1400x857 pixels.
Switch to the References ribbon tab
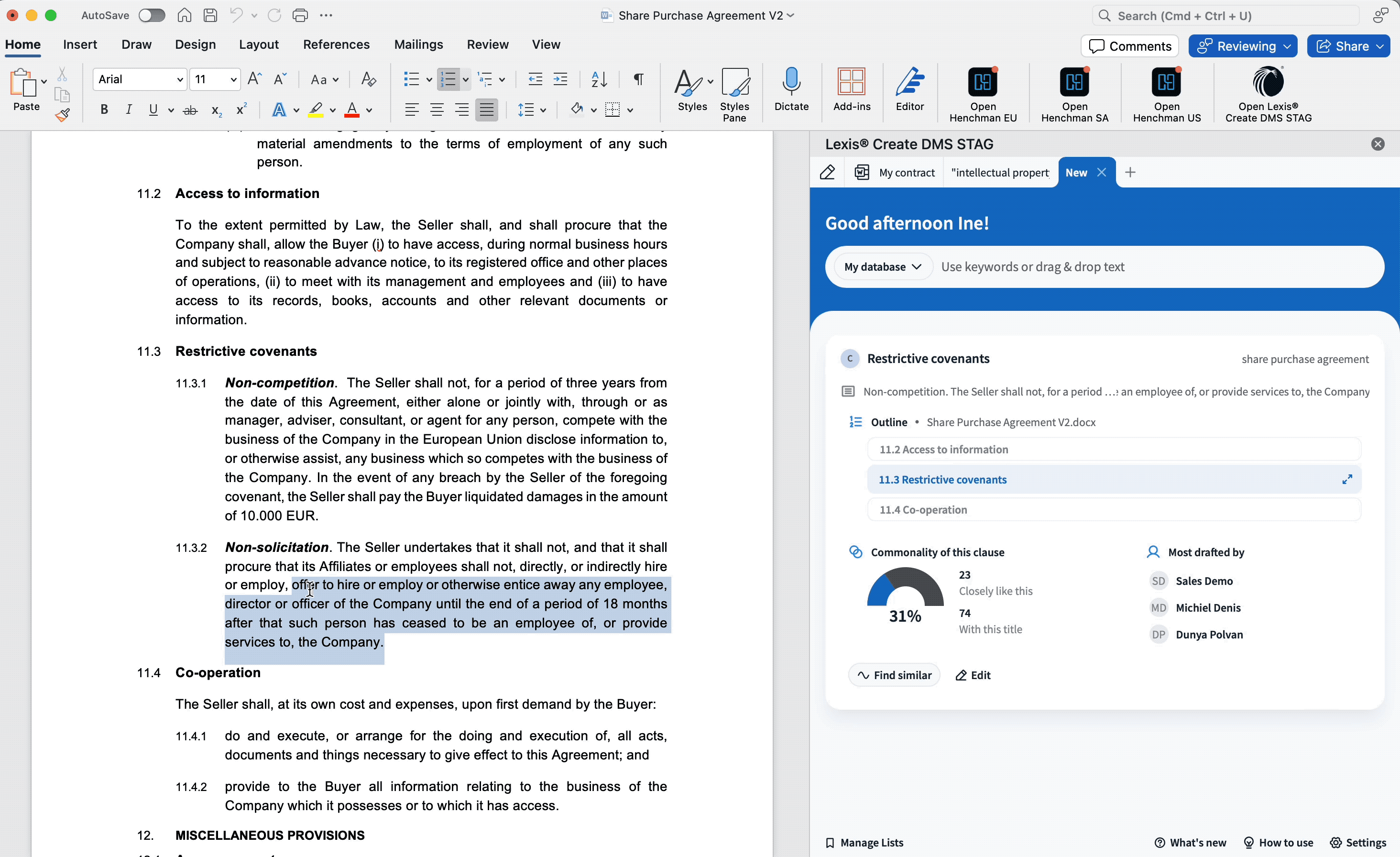click(336, 44)
